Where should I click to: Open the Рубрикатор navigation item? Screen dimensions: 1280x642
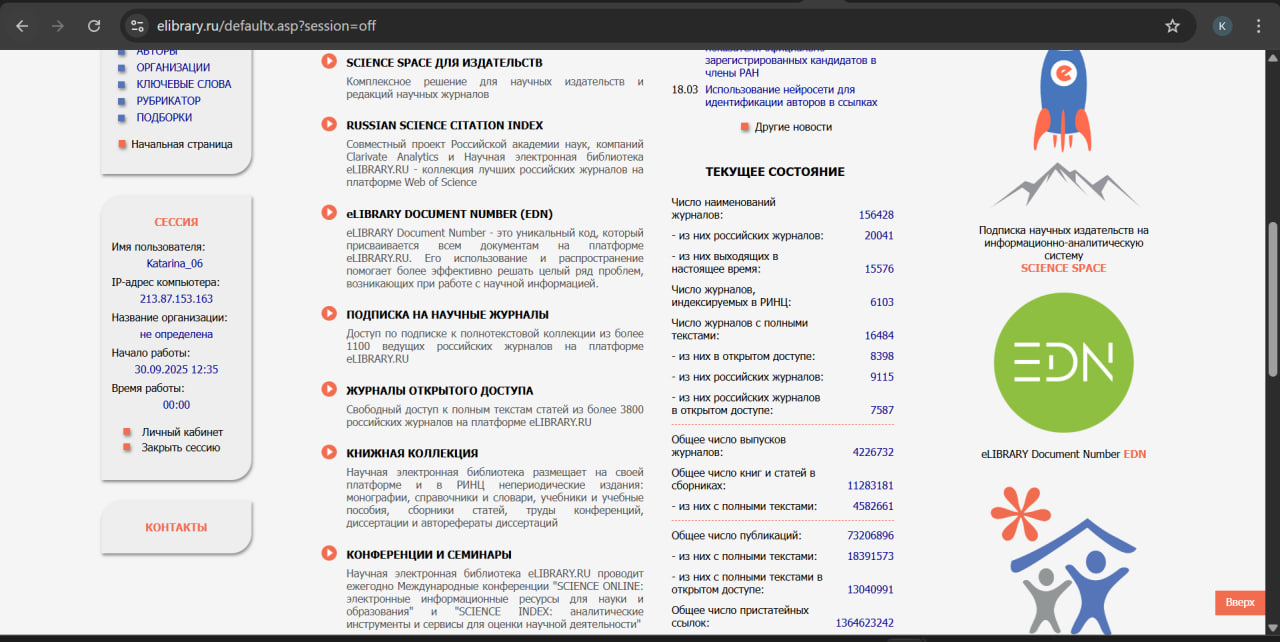pyautogui.click(x=168, y=101)
